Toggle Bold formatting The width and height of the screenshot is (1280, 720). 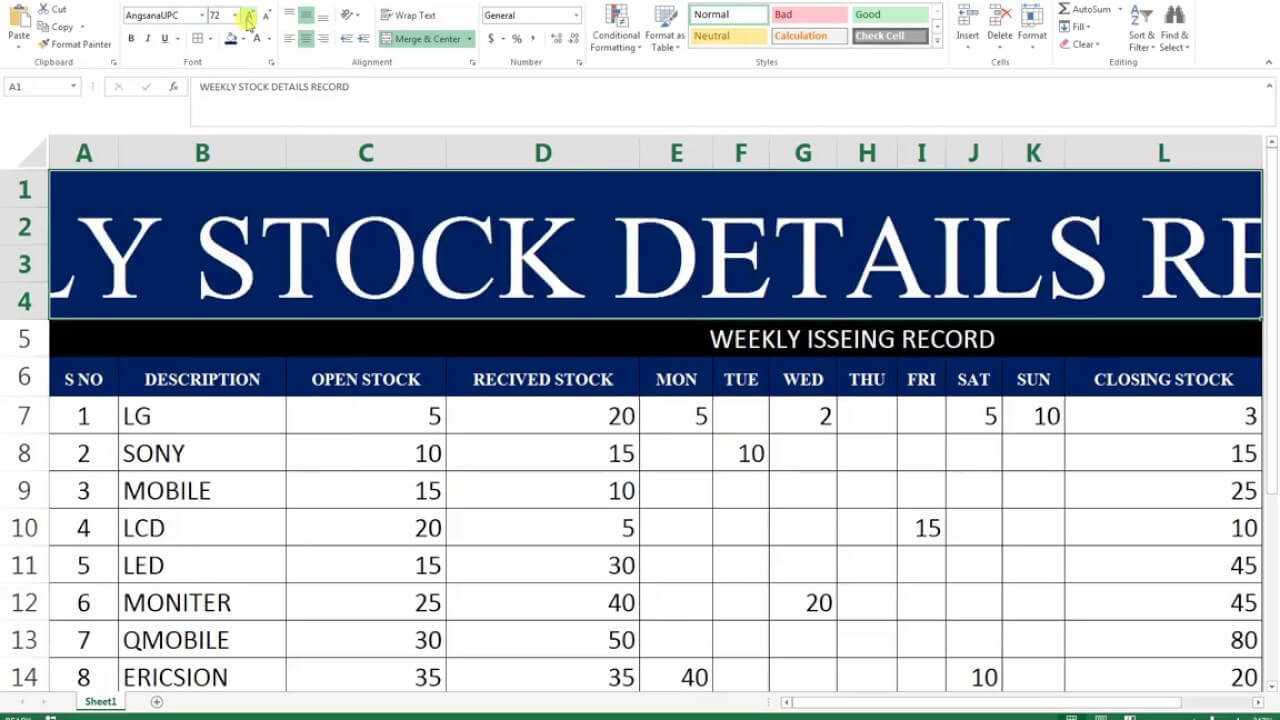(131, 39)
